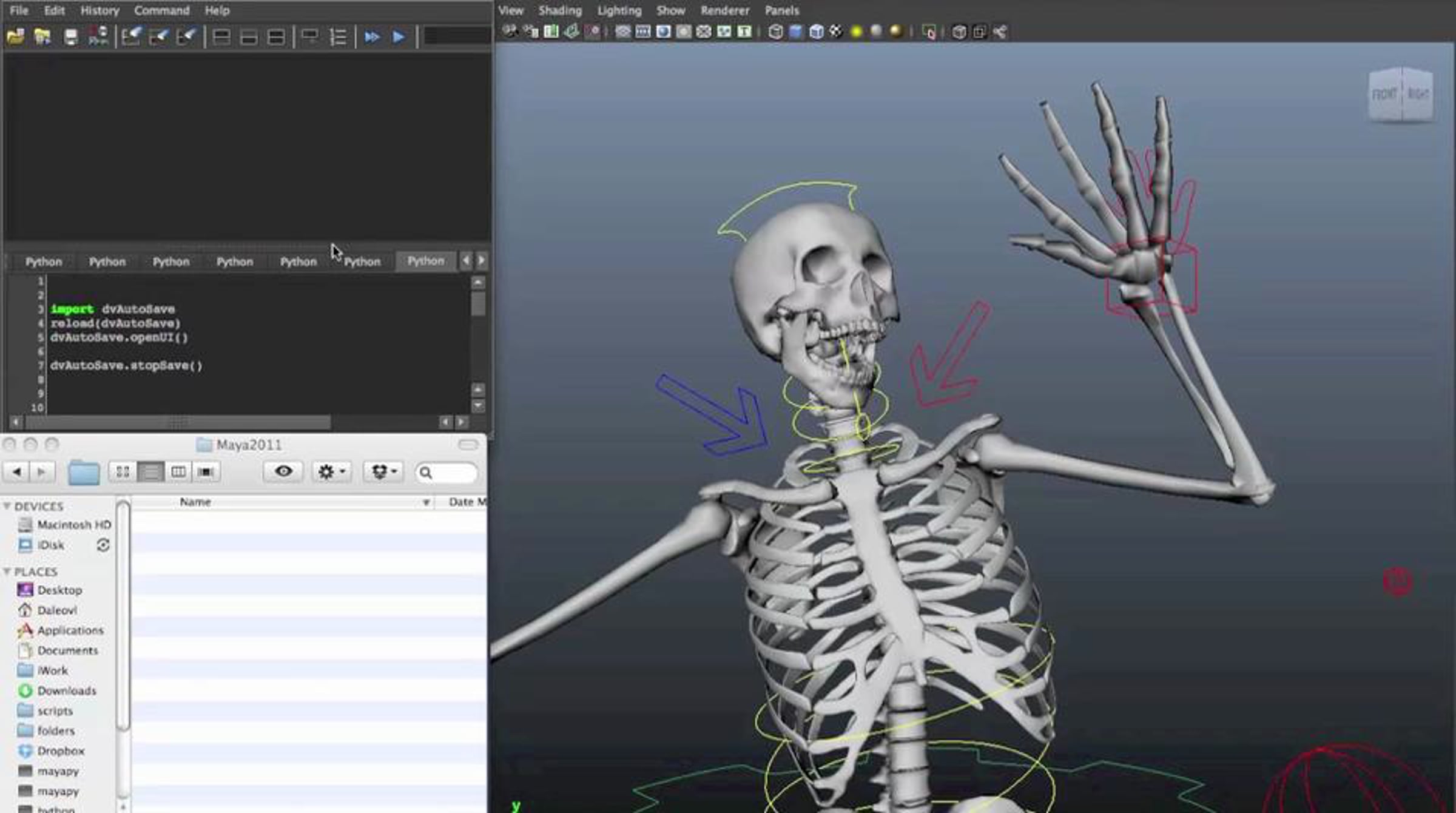Switch Finder to column view

[x=178, y=471]
